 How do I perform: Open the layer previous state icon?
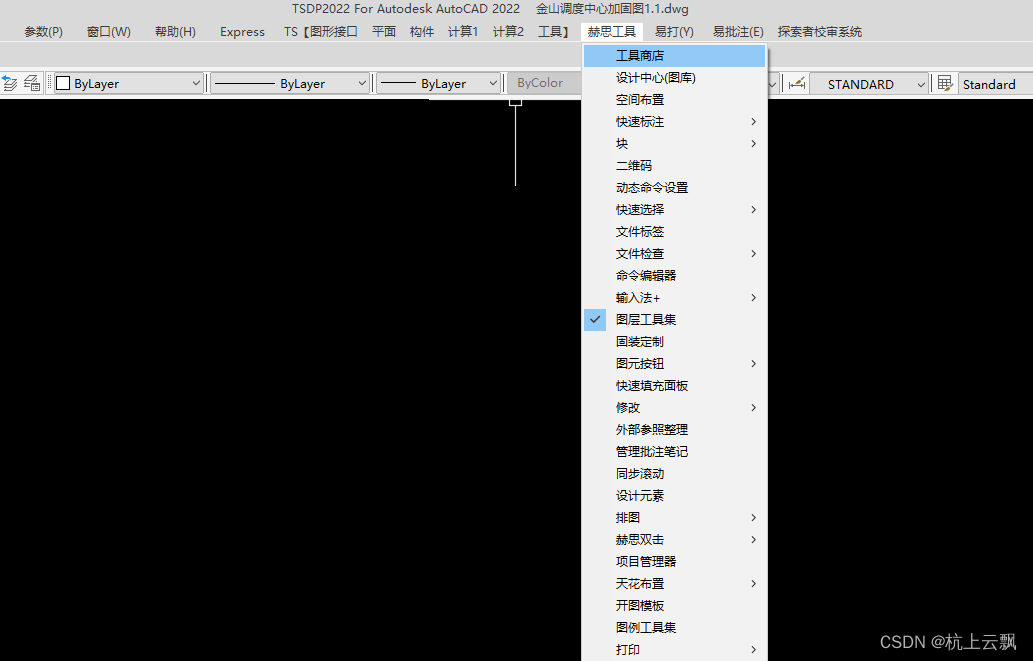pos(10,84)
